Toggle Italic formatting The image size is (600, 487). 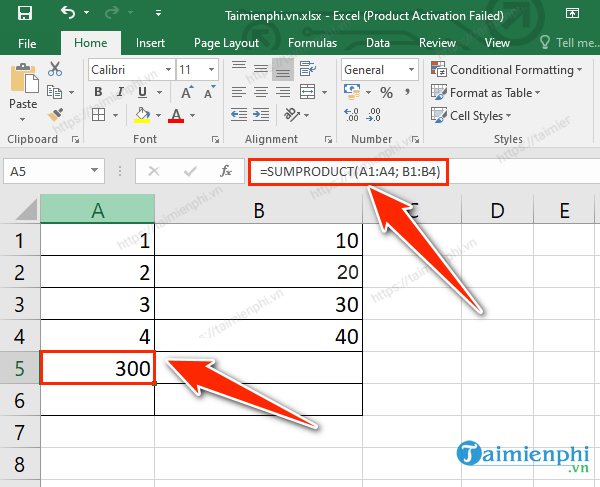(116, 93)
